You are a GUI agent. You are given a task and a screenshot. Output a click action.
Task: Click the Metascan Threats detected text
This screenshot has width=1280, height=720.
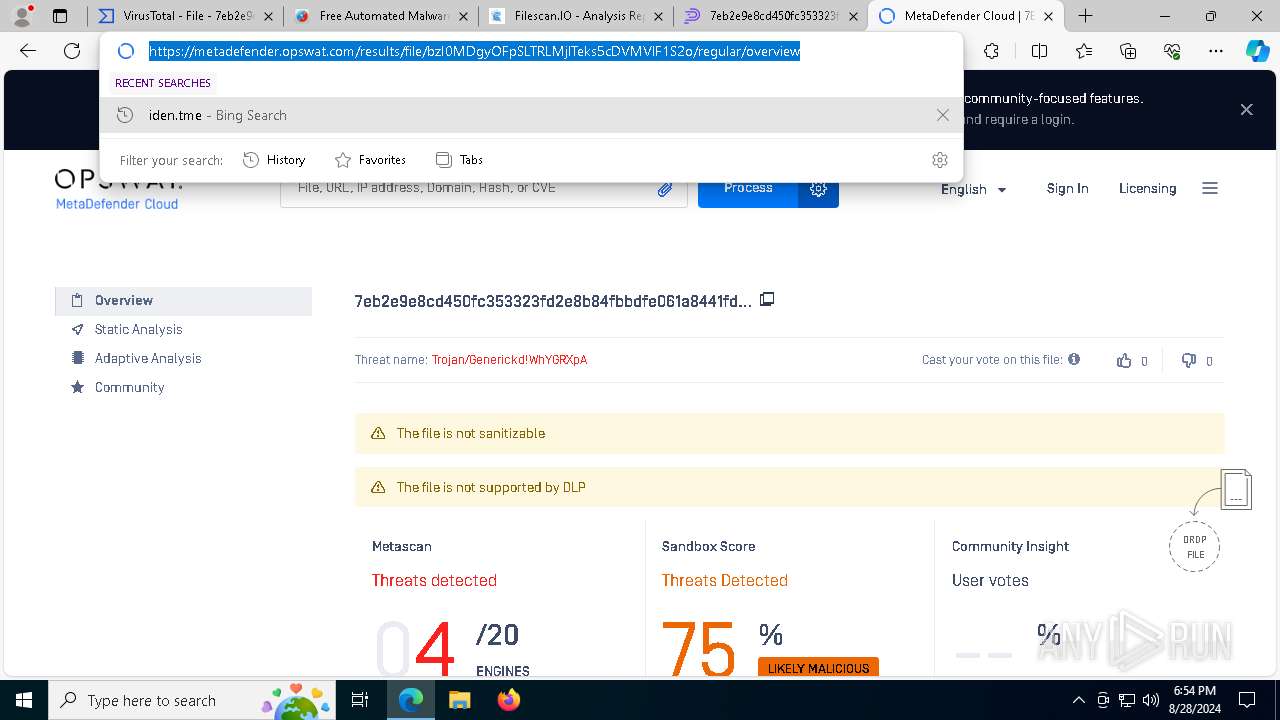pos(434,580)
